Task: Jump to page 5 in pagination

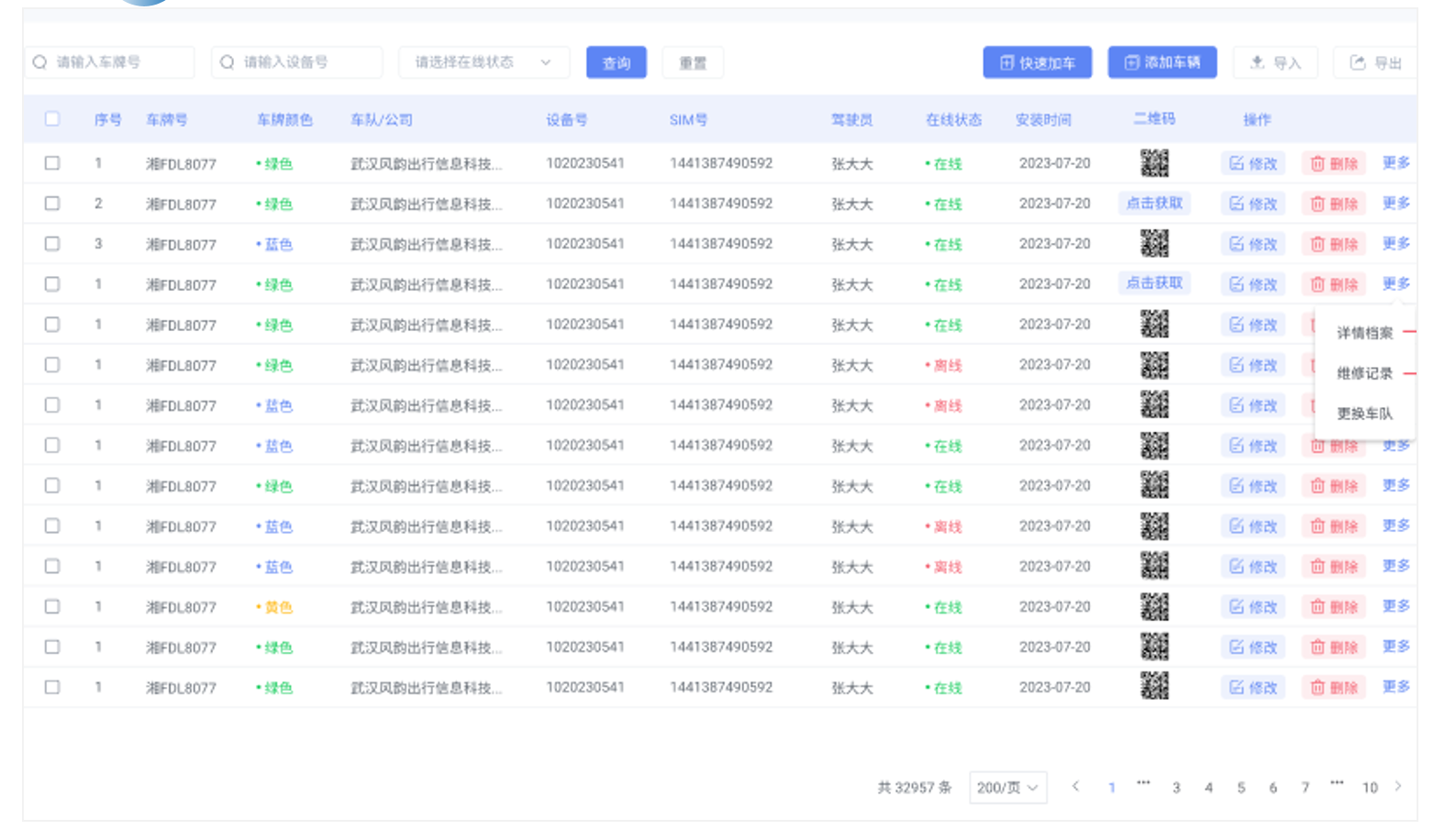Action: 1240,788
